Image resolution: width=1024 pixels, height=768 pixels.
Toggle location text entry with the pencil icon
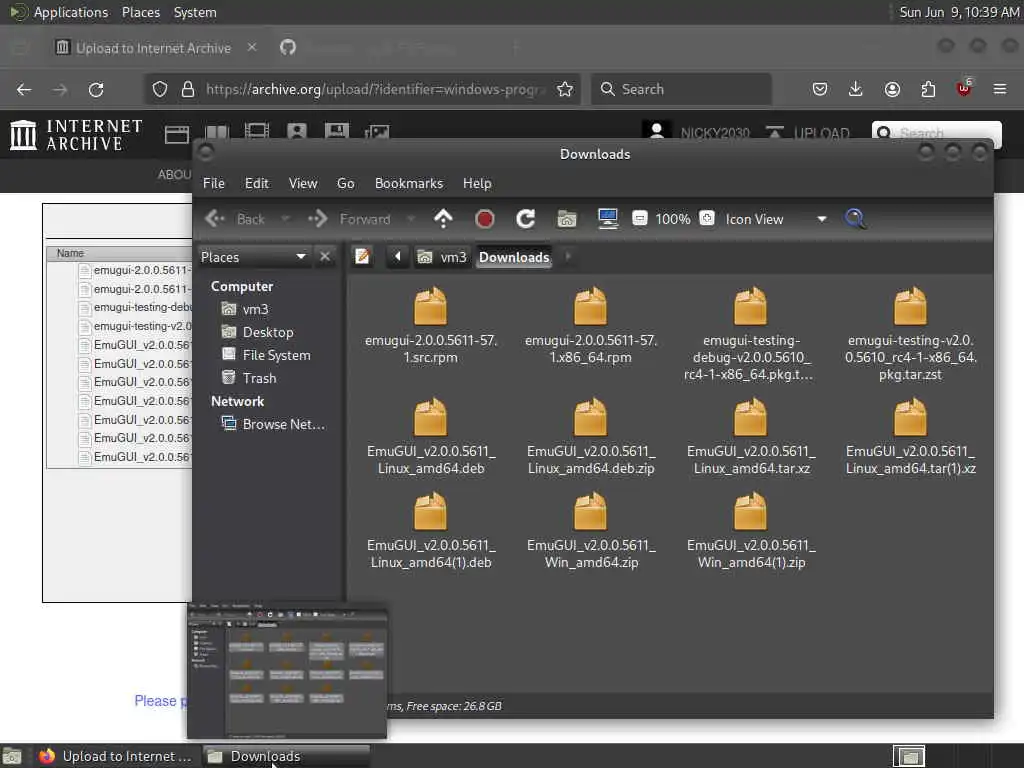tap(362, 257)
